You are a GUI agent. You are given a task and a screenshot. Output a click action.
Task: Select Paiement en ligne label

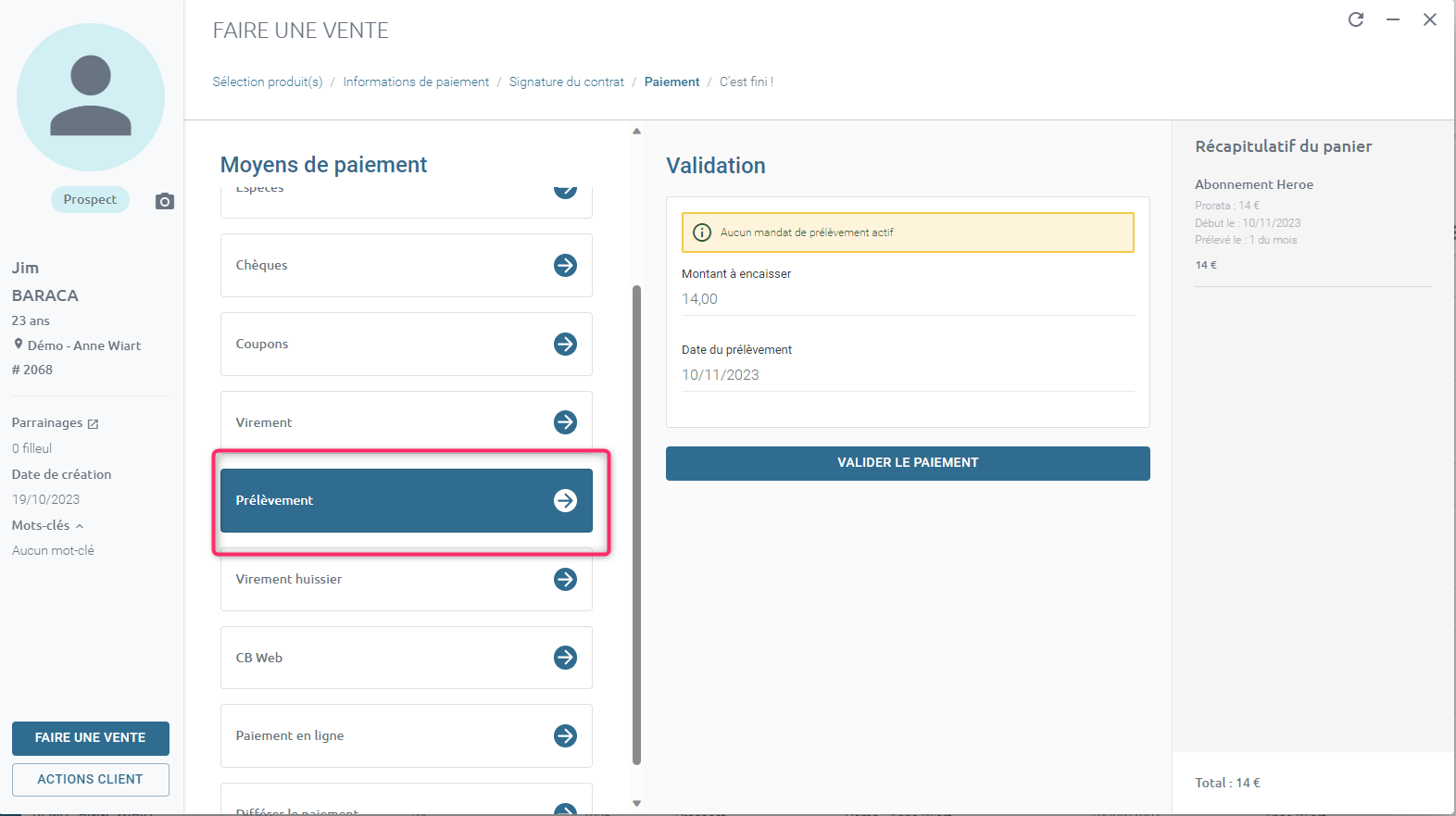[x=290, y=735]
